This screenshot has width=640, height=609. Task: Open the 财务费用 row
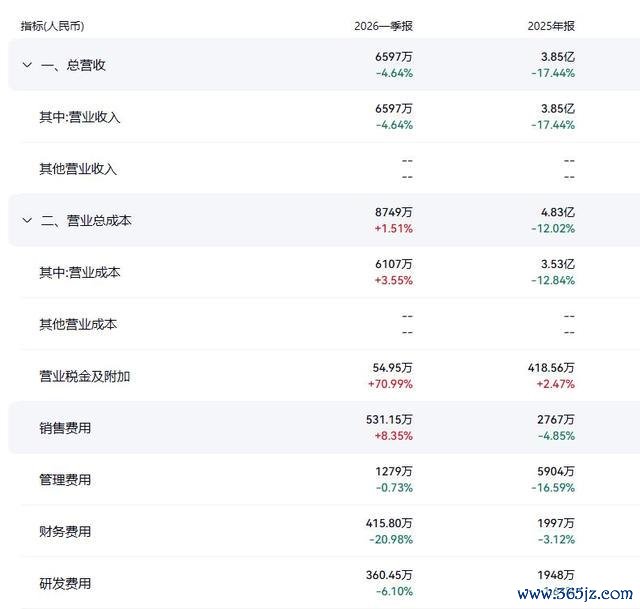324,531
